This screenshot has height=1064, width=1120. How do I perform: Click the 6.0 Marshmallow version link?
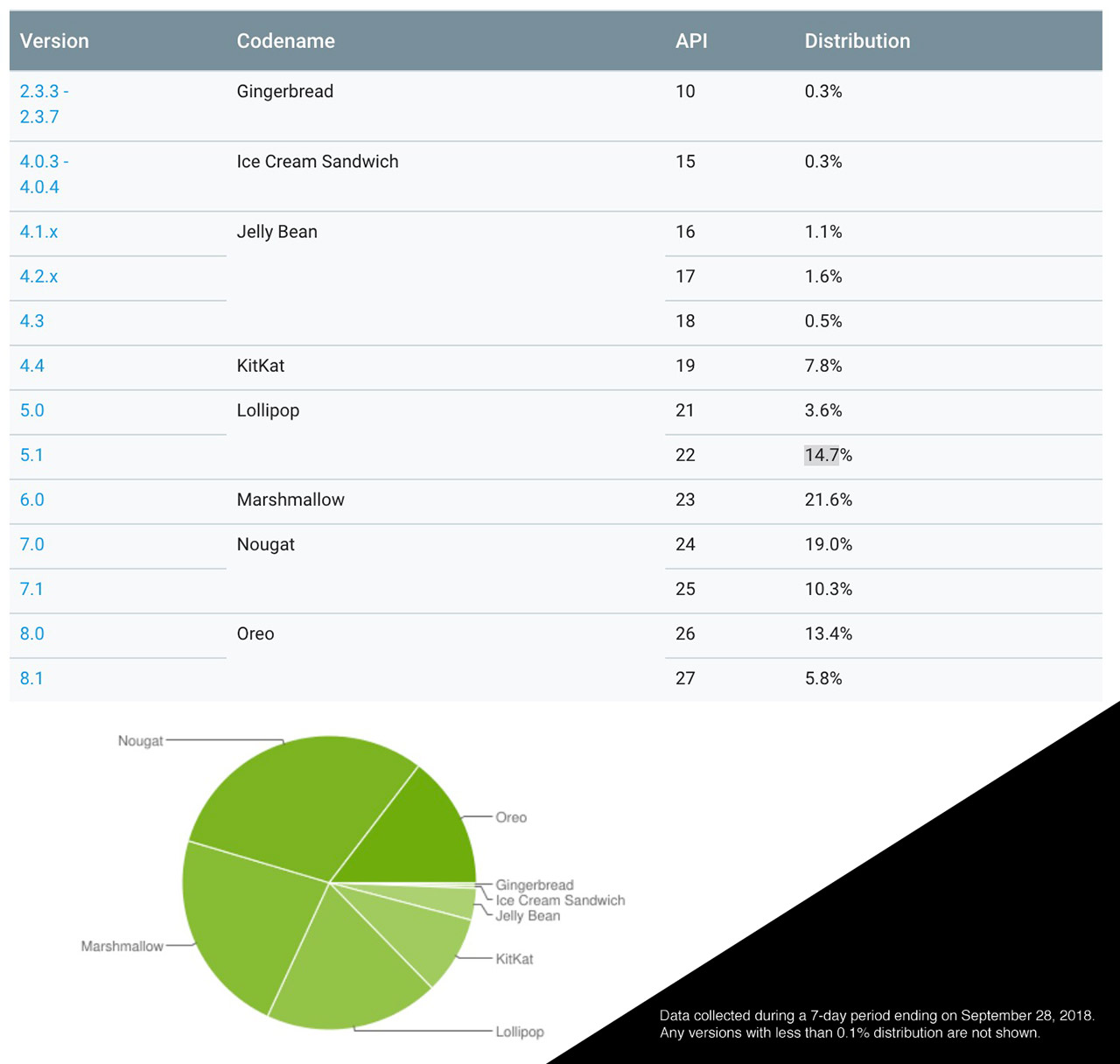pos(32,500)
